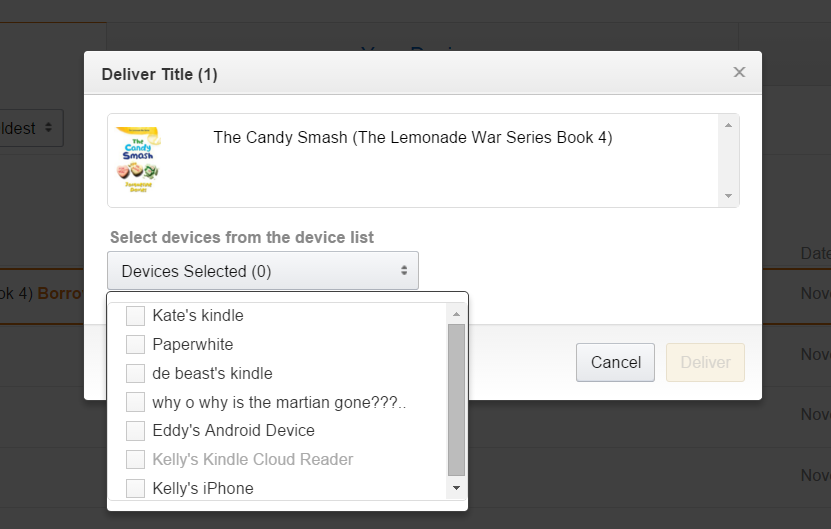831x529 pixels.
Task: Click The Candy Smash book cover thumbnail
Action: tap(139, 160)
